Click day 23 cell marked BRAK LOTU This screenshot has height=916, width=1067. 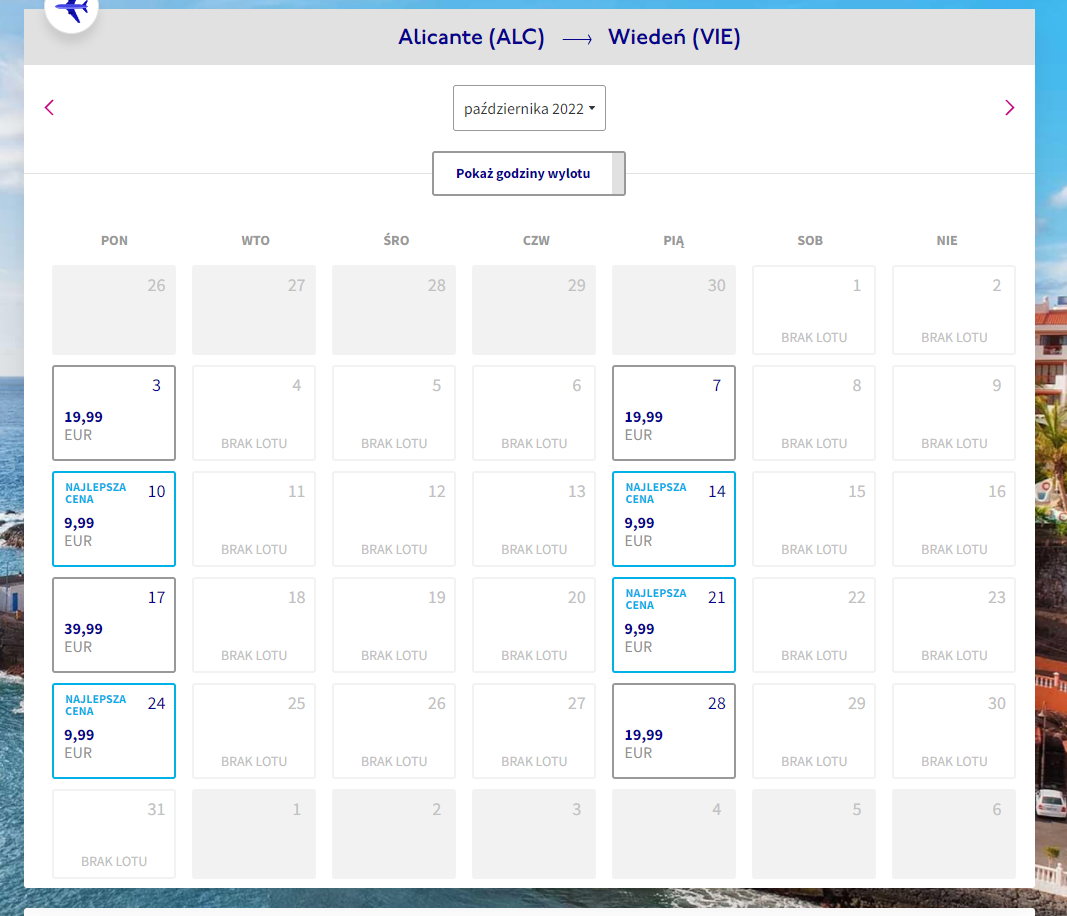pyautogui.click(x=954, y=625)
